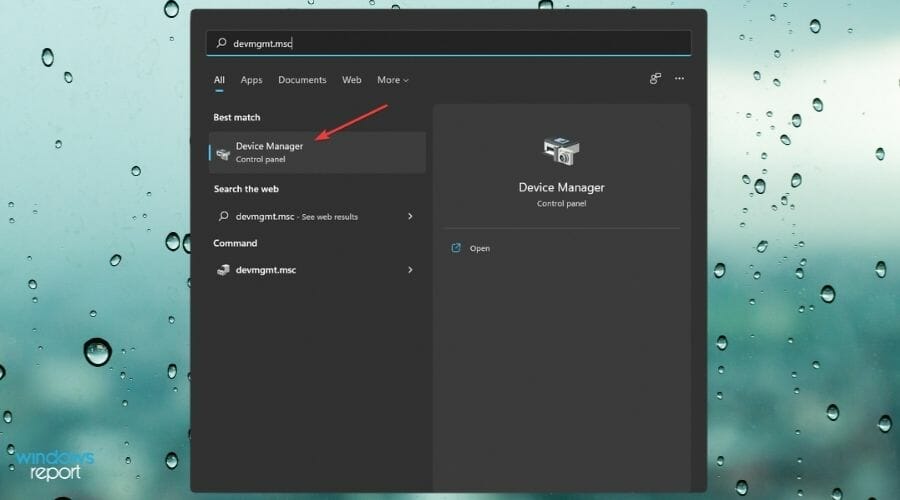Switch to the Documents tab
Image resolution: width=900 pixels, height=500 pixels.
coord(302,80)
